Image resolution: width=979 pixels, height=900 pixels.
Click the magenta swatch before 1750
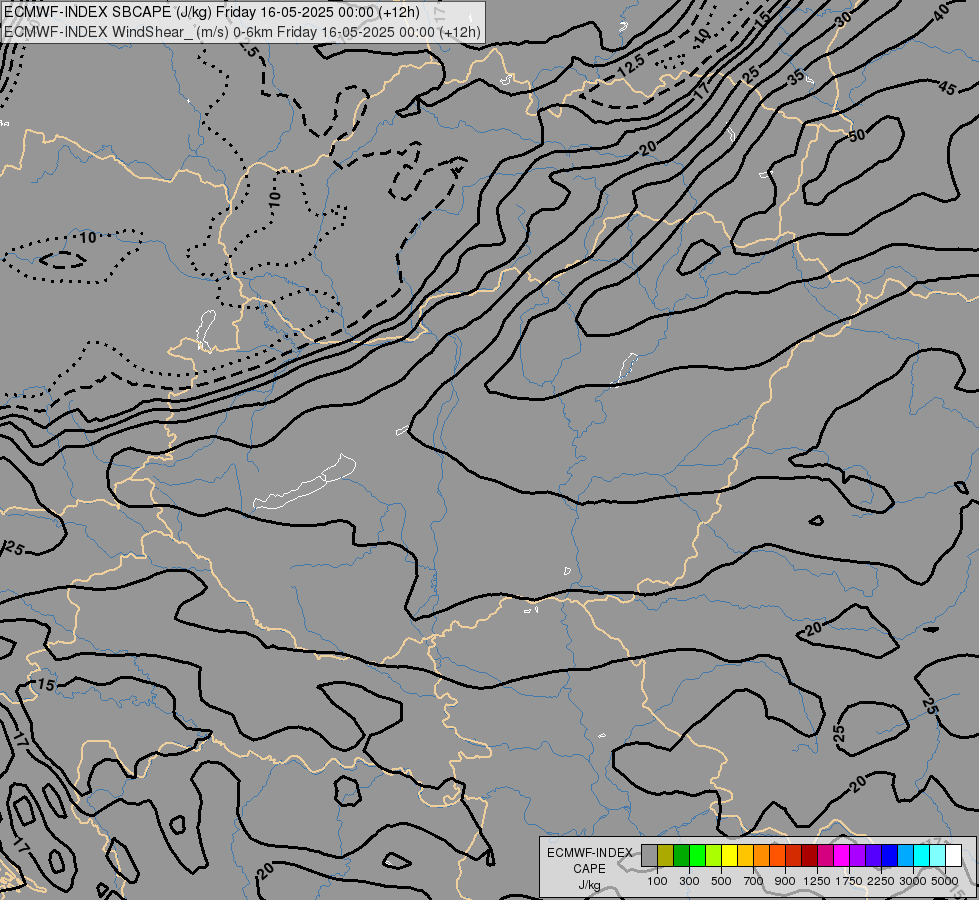(x=841, y=855)
